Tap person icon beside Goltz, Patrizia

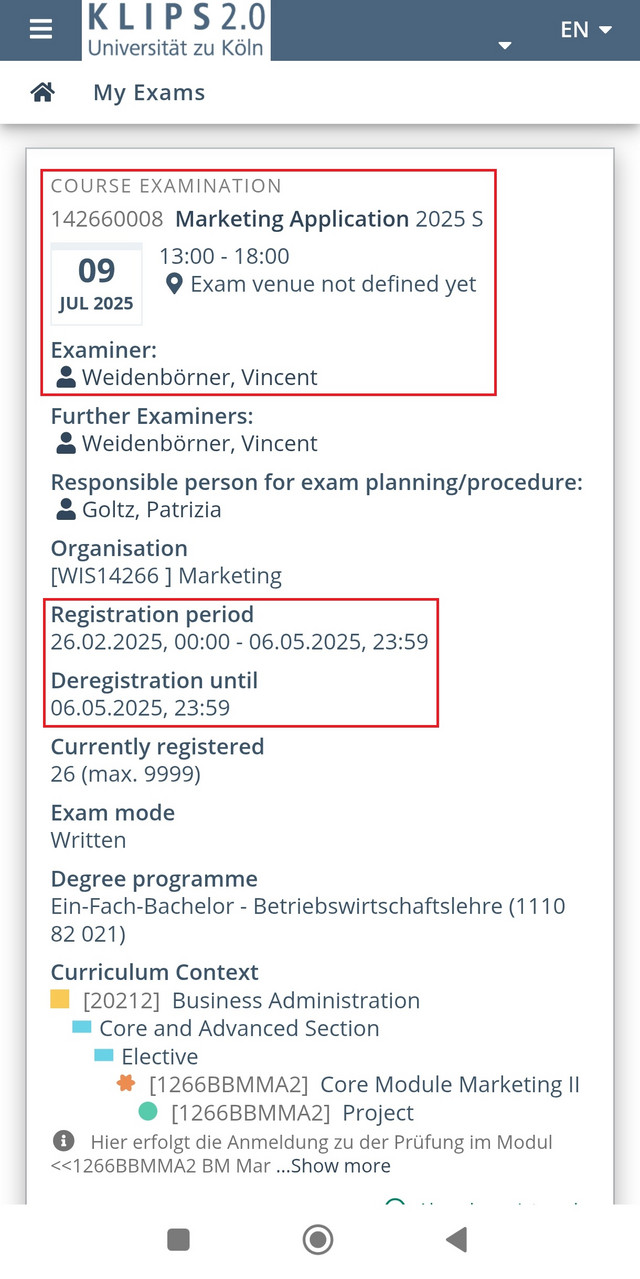point(66,509)
